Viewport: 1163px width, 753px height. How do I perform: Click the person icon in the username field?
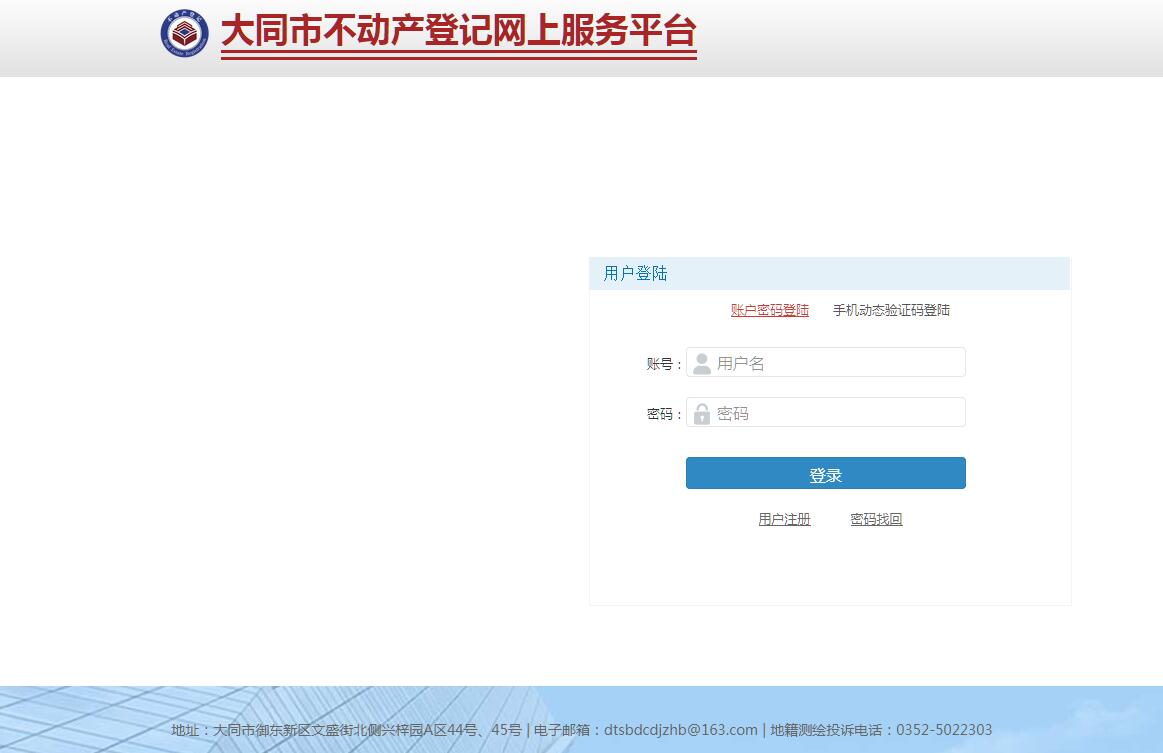(x=702, y=363)
